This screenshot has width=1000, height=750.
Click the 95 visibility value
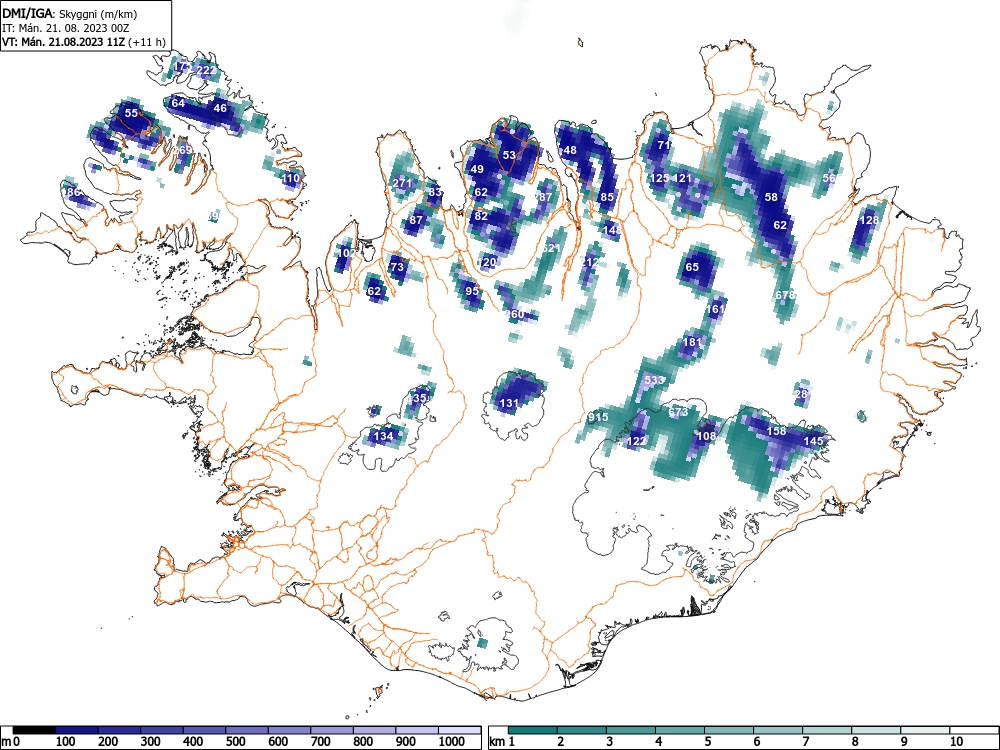[471, 291]
